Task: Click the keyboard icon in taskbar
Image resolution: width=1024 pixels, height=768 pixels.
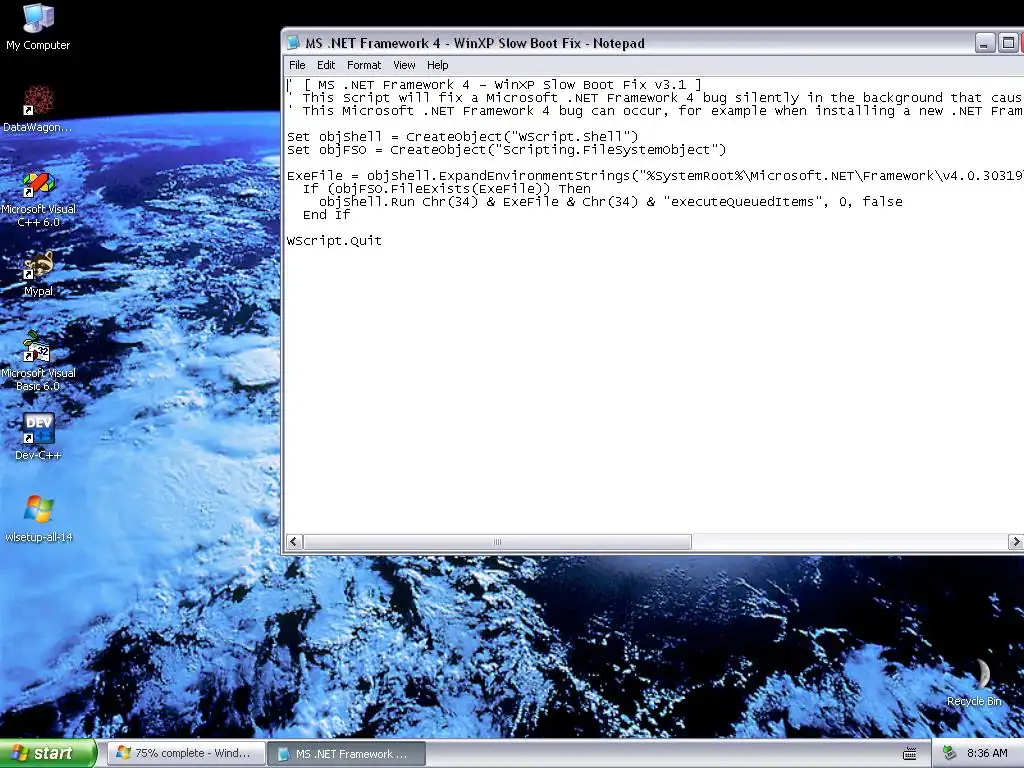Action: click(909, 754)
